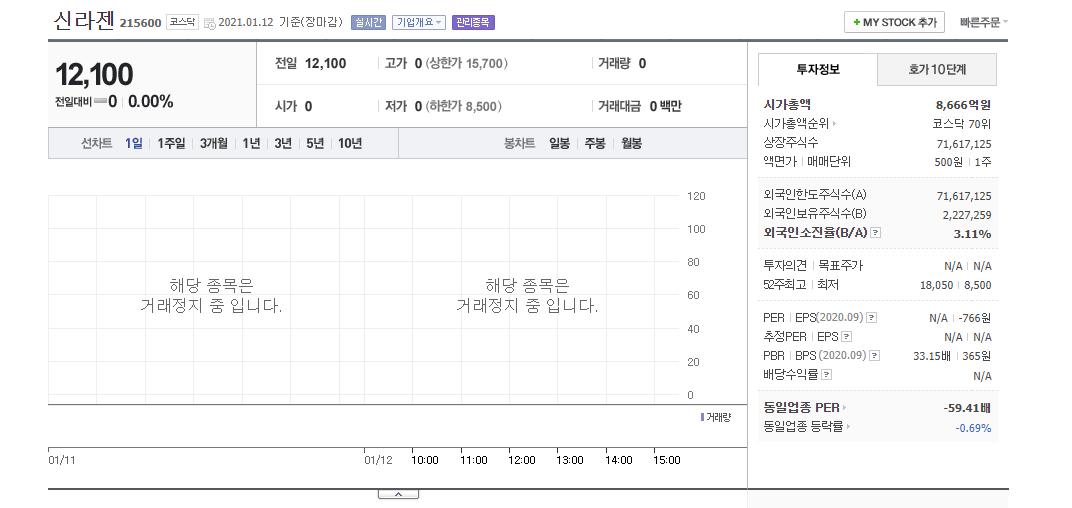Select 5년 line chart period
Screen dimensions: 1072x508
pos(314,144)
